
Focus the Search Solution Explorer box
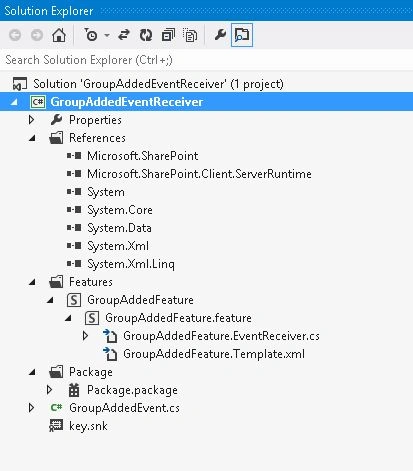(206, 60)
